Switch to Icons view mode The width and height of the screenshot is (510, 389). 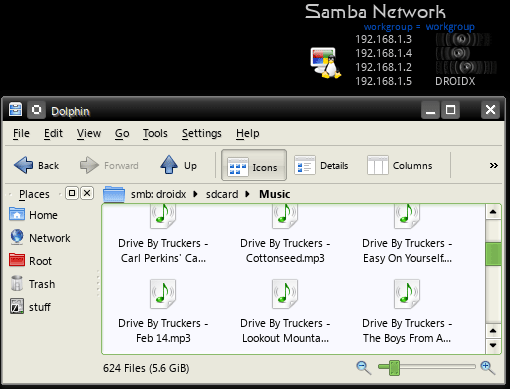[x=254, y=165]
